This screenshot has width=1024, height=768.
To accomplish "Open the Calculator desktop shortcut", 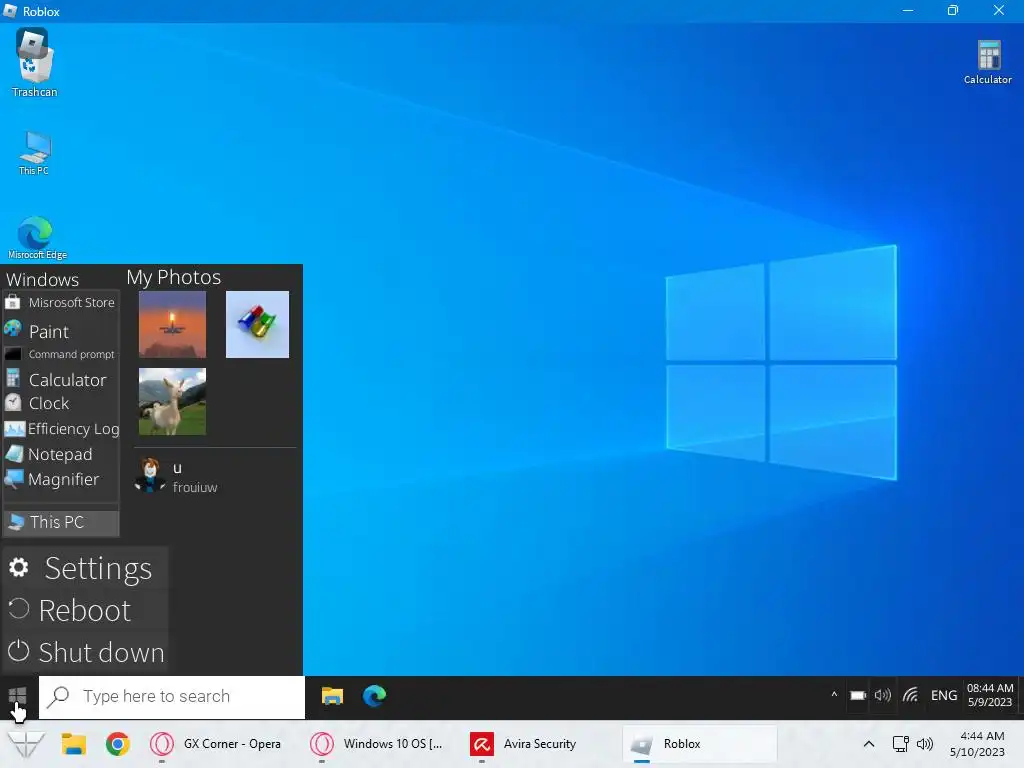I will tap(987, 62).
